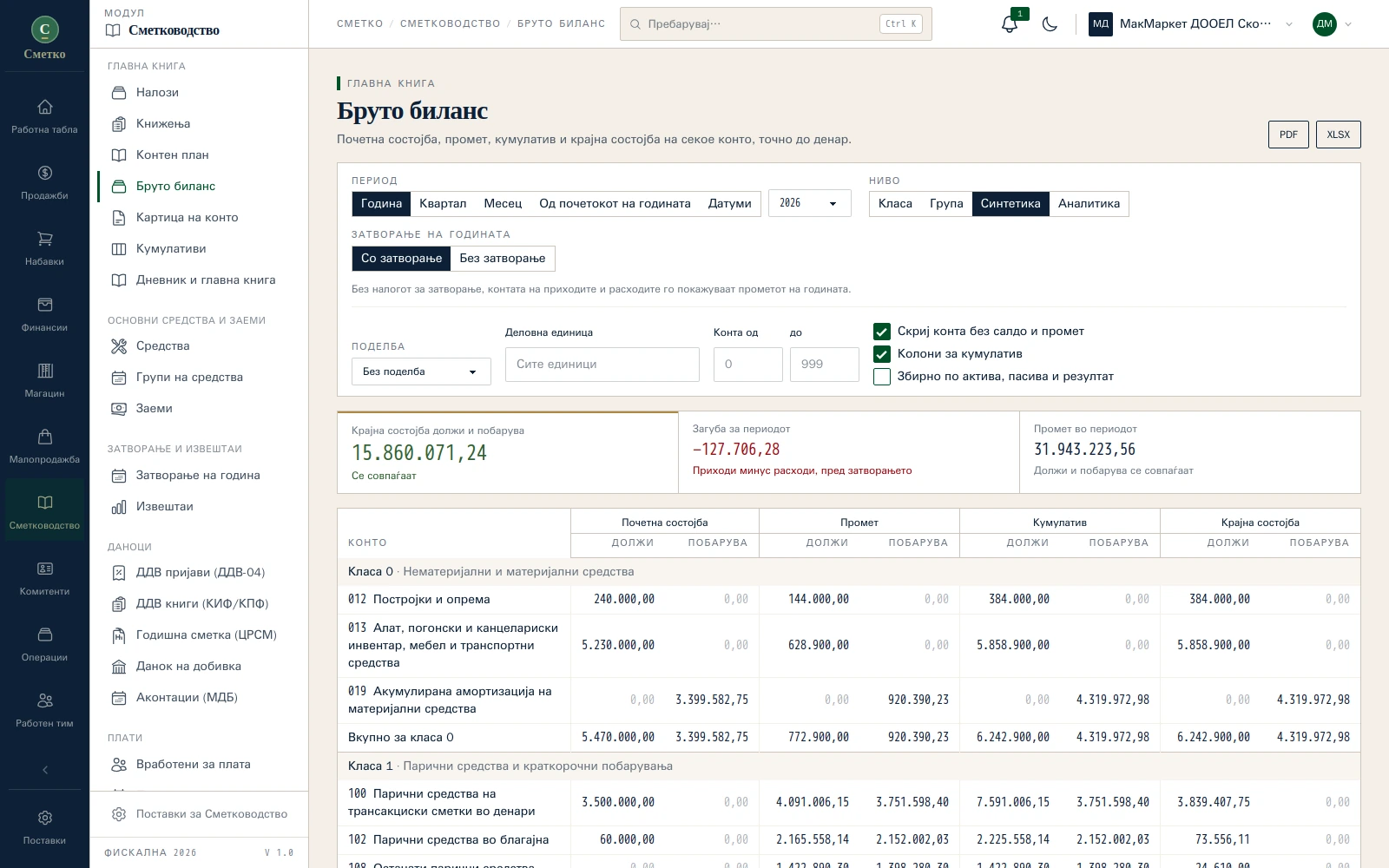Open Работна табла in left rail
Screen dimensions: 1389x868
point(45,116)
